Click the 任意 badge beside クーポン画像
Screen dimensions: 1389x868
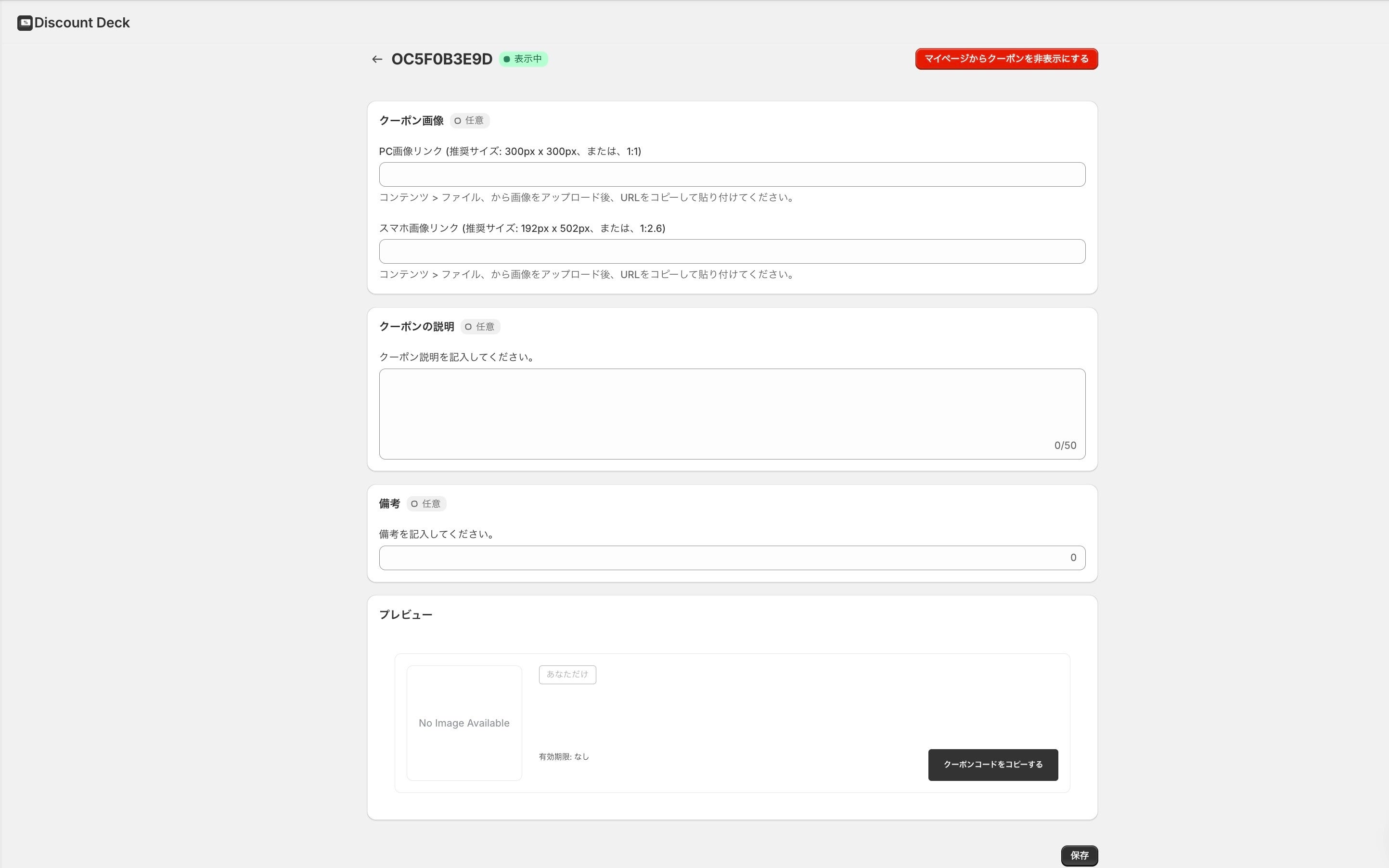(469, 121)
